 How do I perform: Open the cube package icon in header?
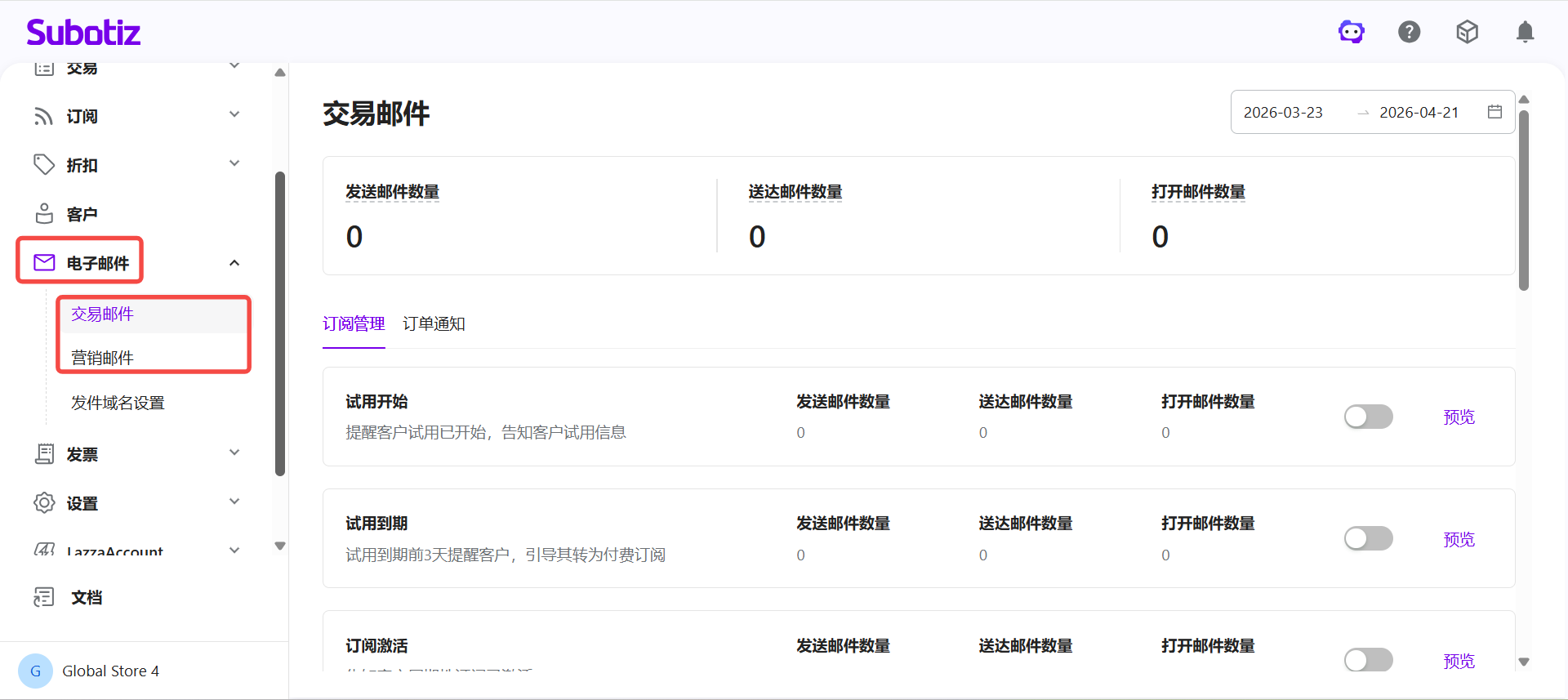1467,32
